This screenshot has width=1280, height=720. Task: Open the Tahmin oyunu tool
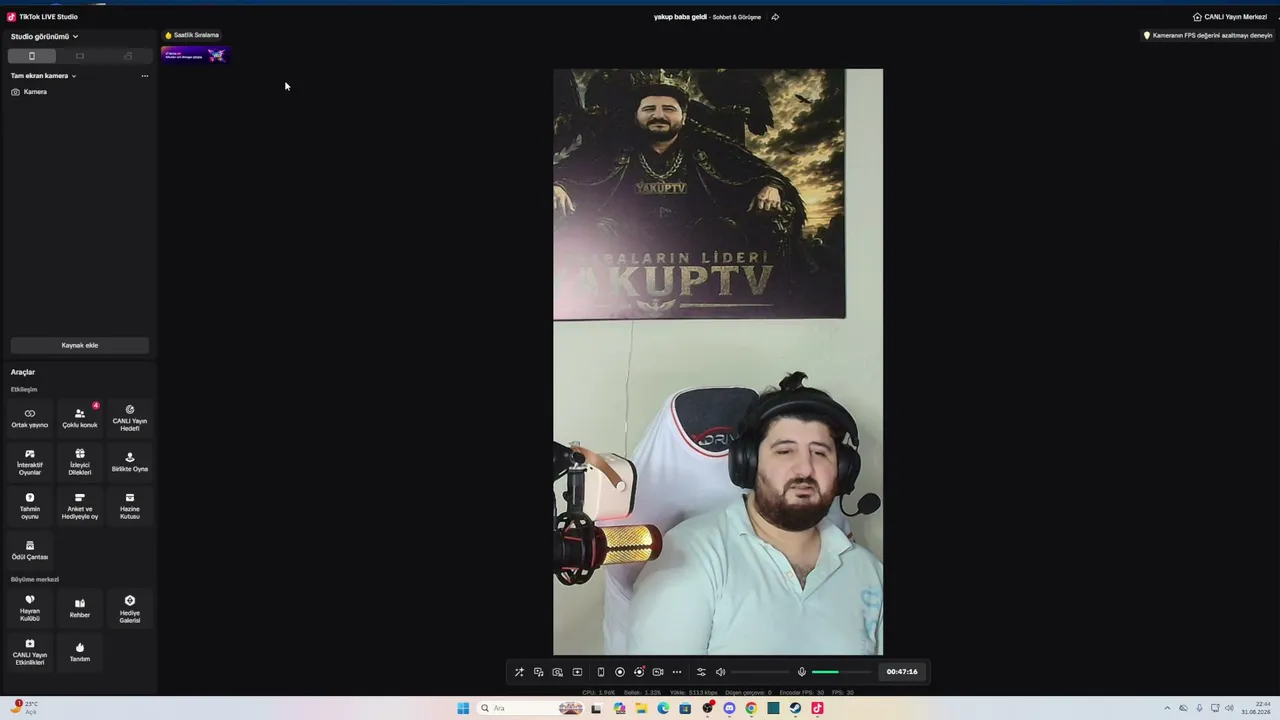point(30,506)
